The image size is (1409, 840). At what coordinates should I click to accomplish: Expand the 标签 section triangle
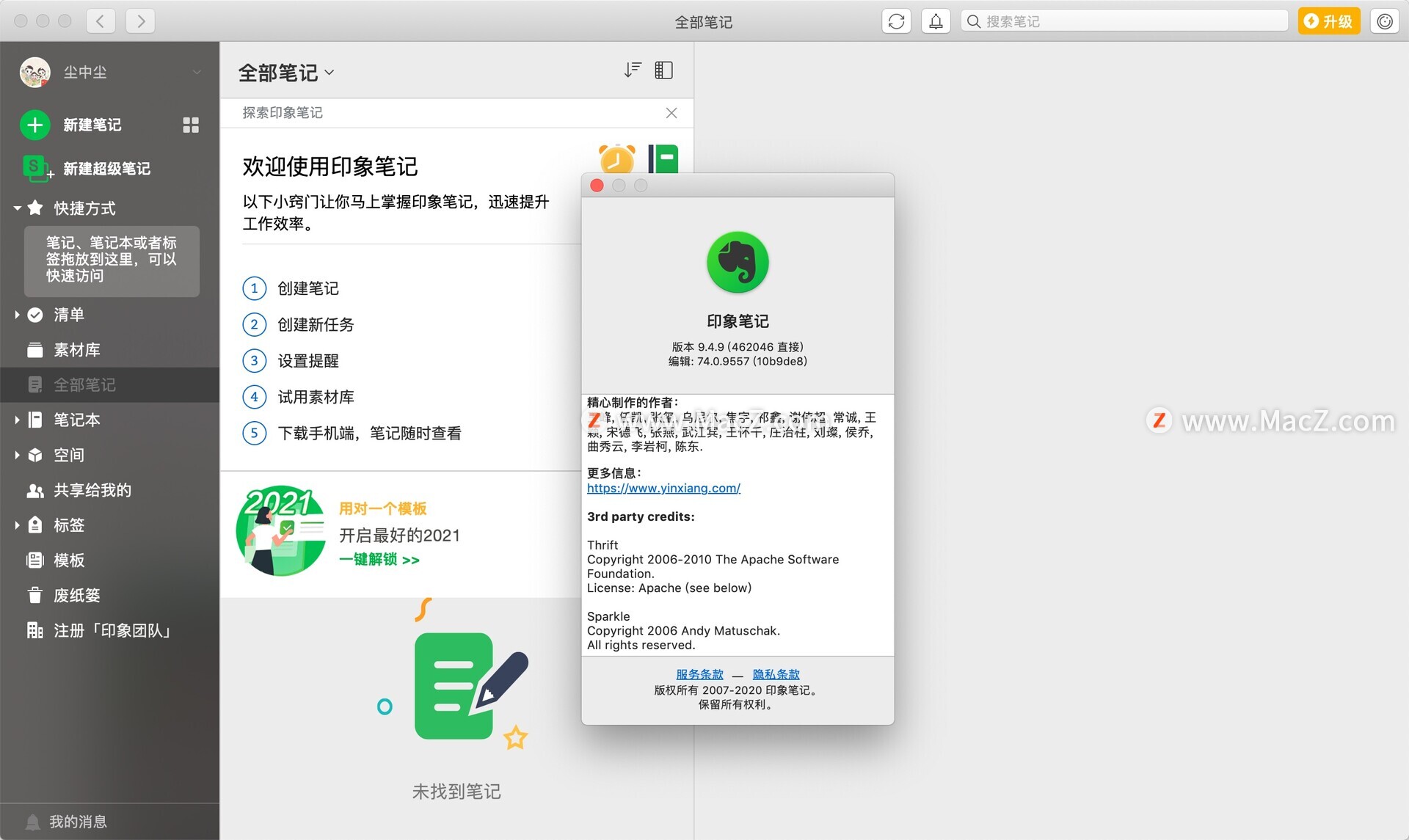17,525
